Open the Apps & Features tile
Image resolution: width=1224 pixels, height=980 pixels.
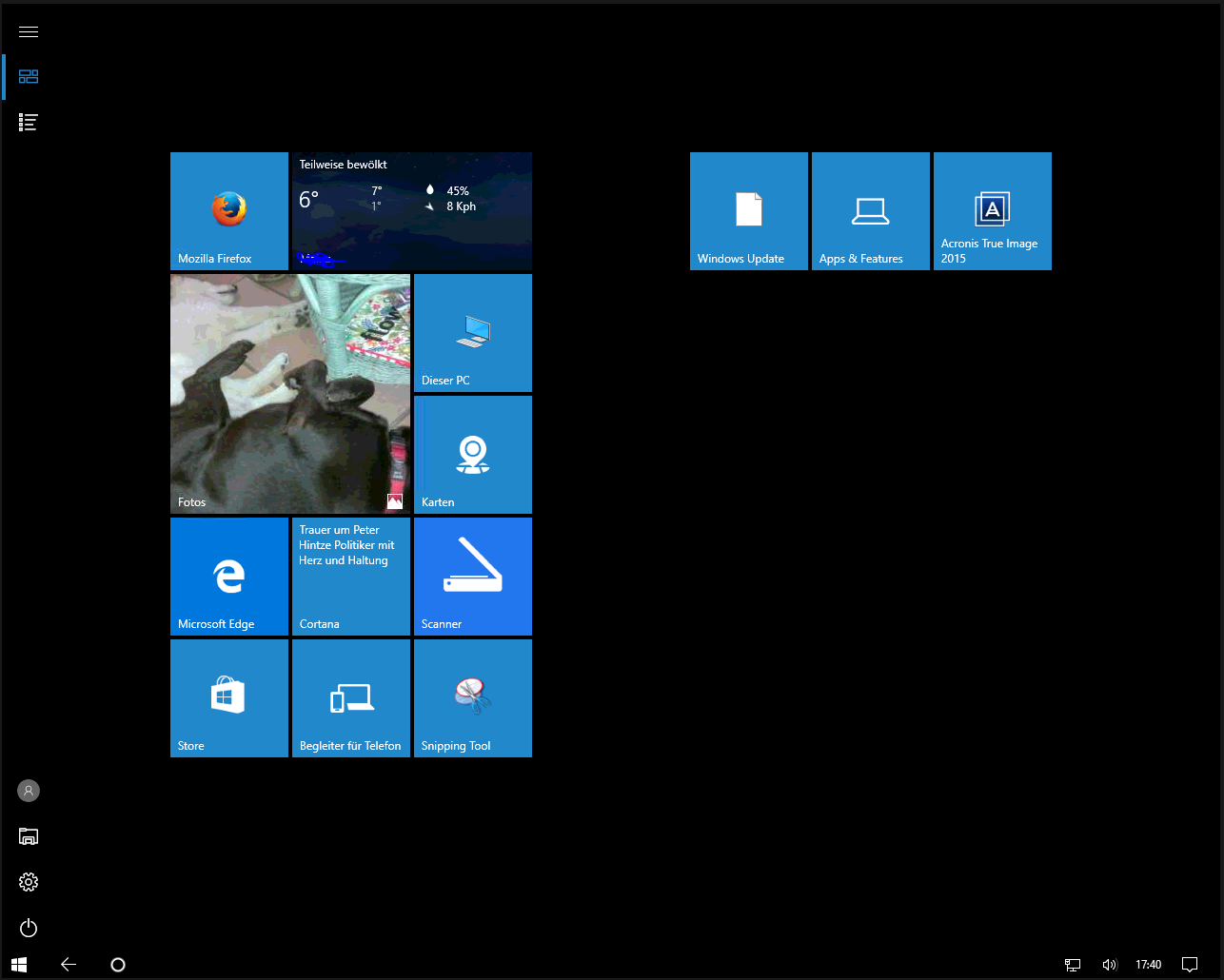(871, 211)
